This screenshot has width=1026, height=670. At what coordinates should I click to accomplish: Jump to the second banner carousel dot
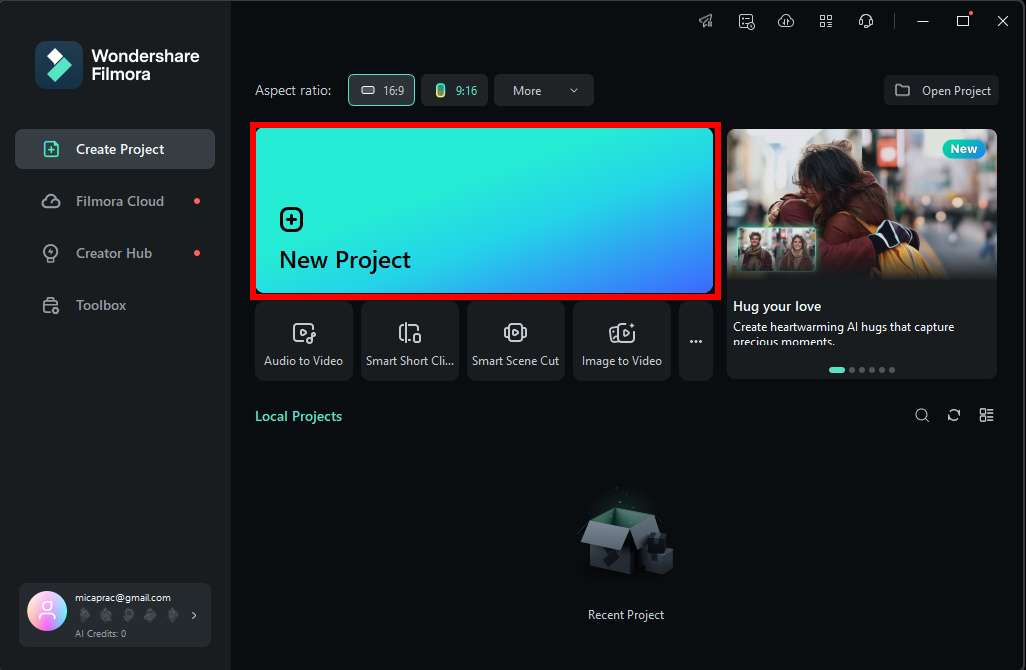(852, 370)
